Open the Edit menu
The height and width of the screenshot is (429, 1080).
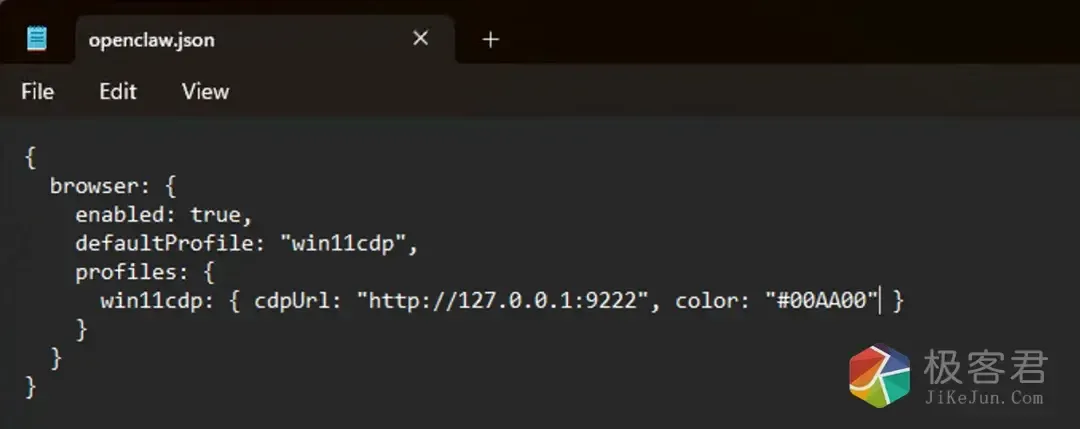pos(117,92)
